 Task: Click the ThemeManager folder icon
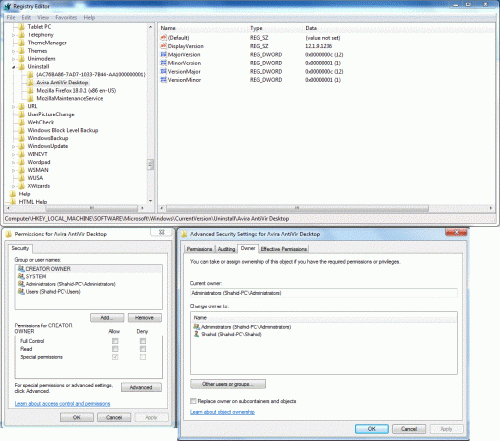pos(22,43)
